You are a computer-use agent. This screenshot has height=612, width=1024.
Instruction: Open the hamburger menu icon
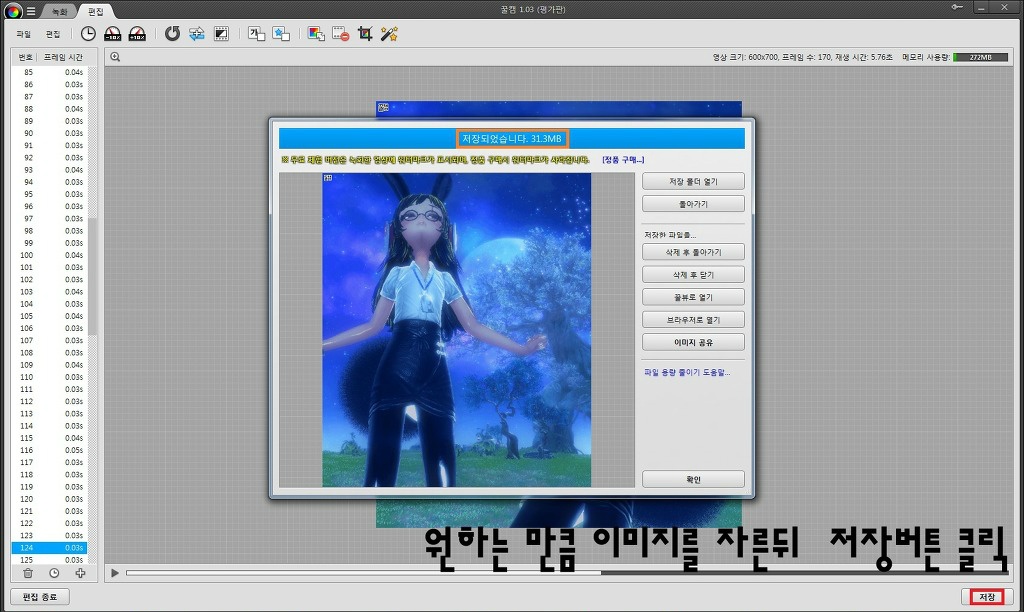coord(31,11)
